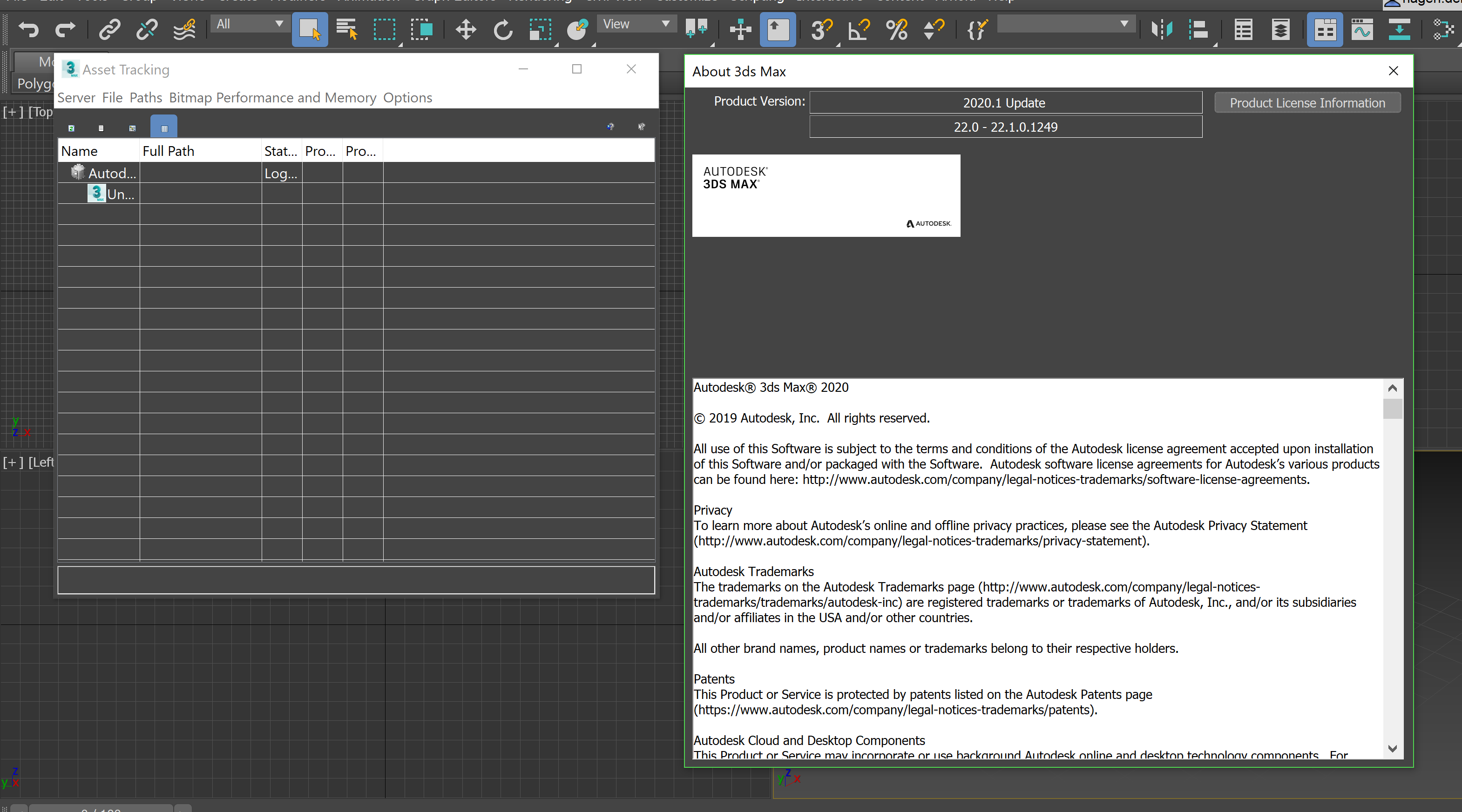
Task: Click the Full Path column header
Action: coord(169,151)
